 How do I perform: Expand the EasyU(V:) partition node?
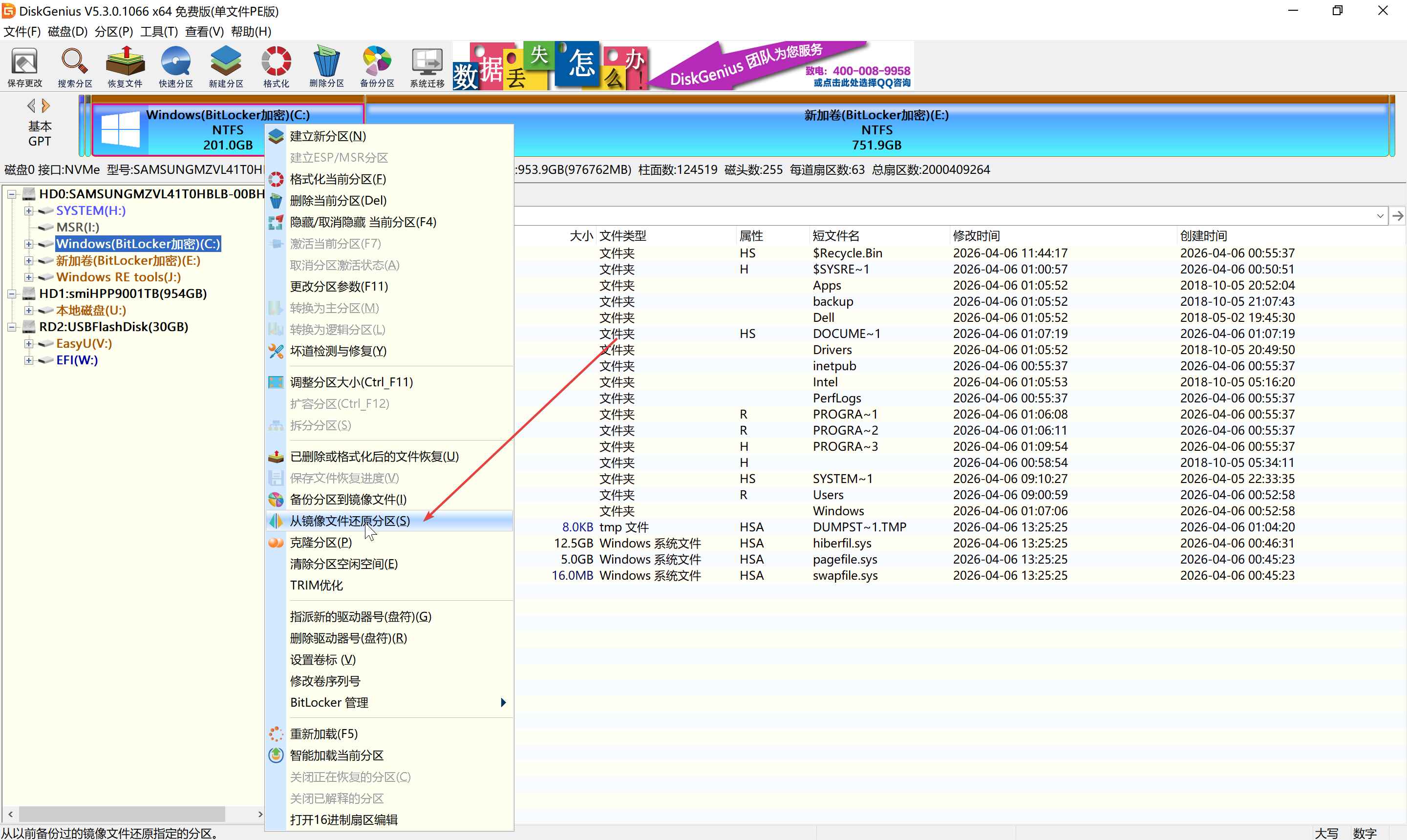coord(28,344)
